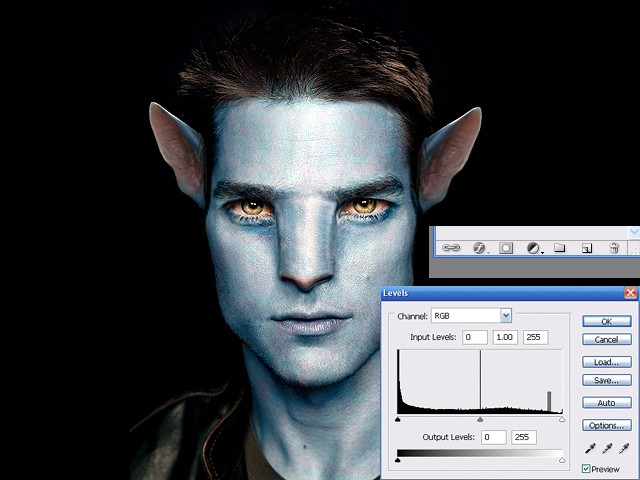Viewport: 640px width, 480px height.
Task: Create a new layer group folder
Action: [560, 248]
